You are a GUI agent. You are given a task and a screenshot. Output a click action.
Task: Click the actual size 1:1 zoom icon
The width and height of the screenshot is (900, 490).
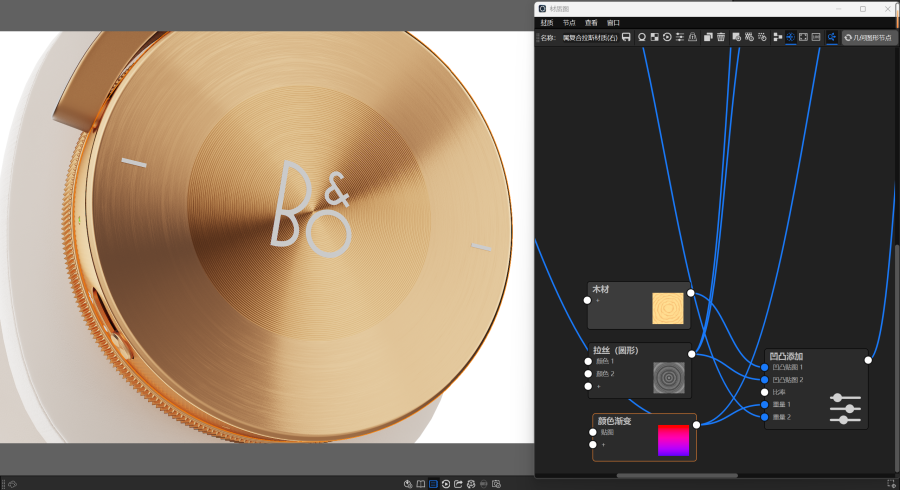tap(816, 37)
